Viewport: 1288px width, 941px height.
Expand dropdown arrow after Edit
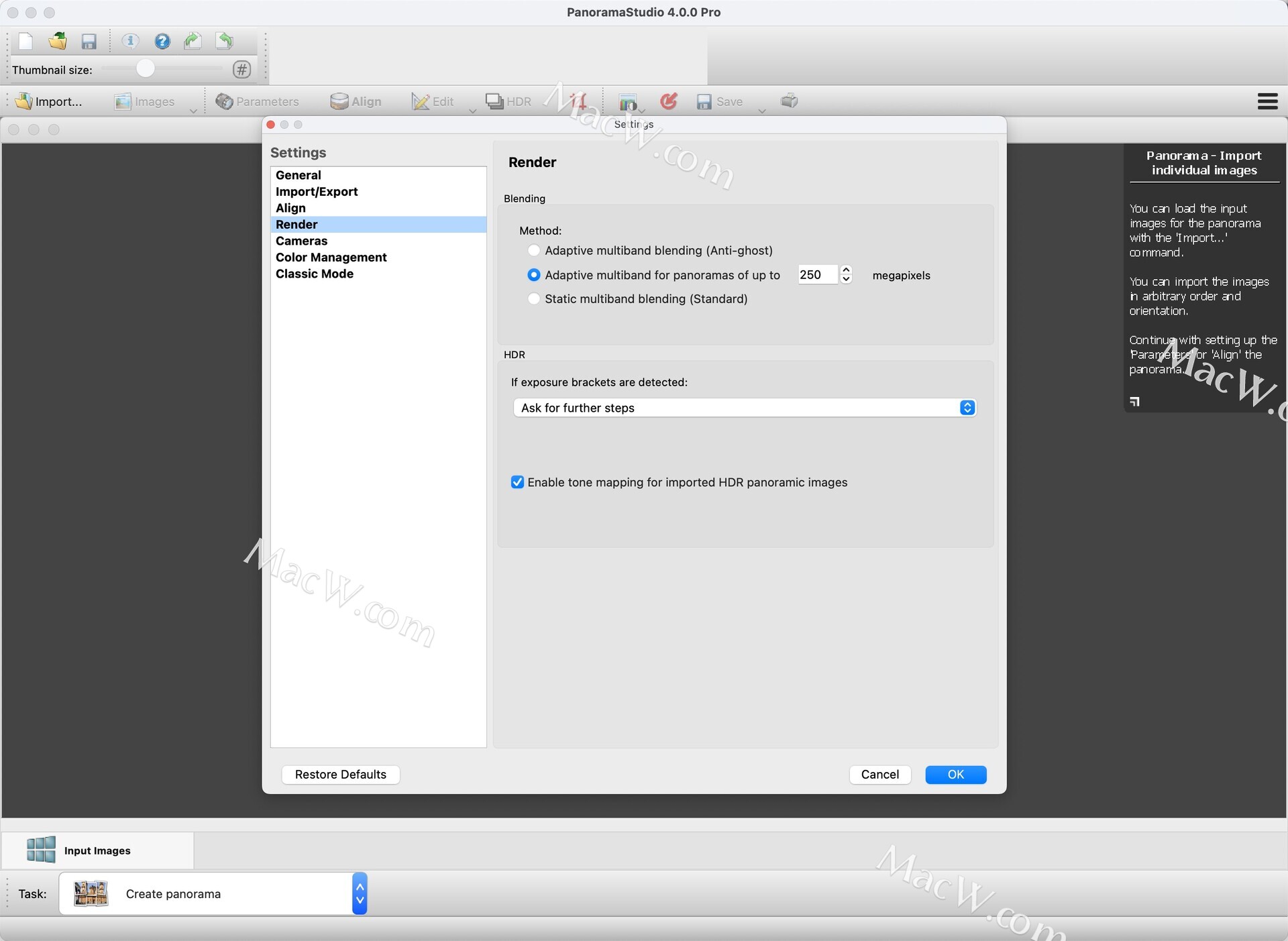tap(472, 111)
